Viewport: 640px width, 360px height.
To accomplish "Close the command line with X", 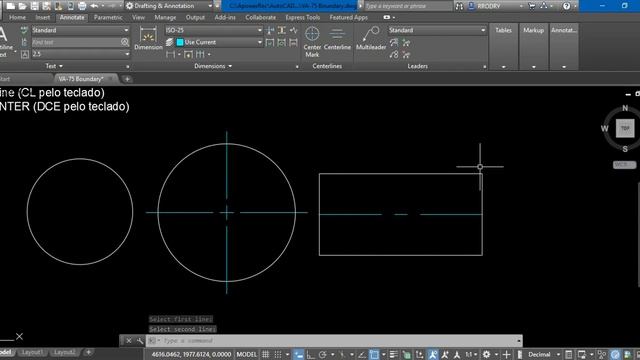I will point(128,340).
